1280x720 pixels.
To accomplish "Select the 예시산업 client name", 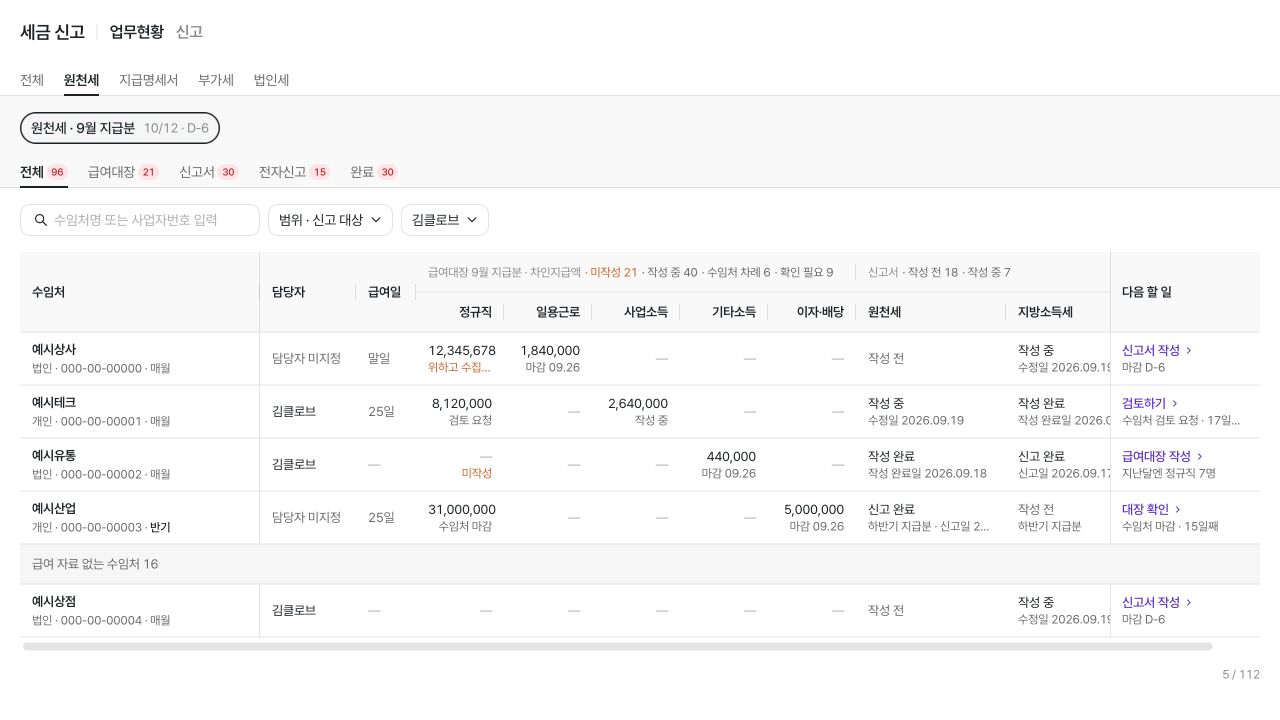I will click(x=54, y=509).
